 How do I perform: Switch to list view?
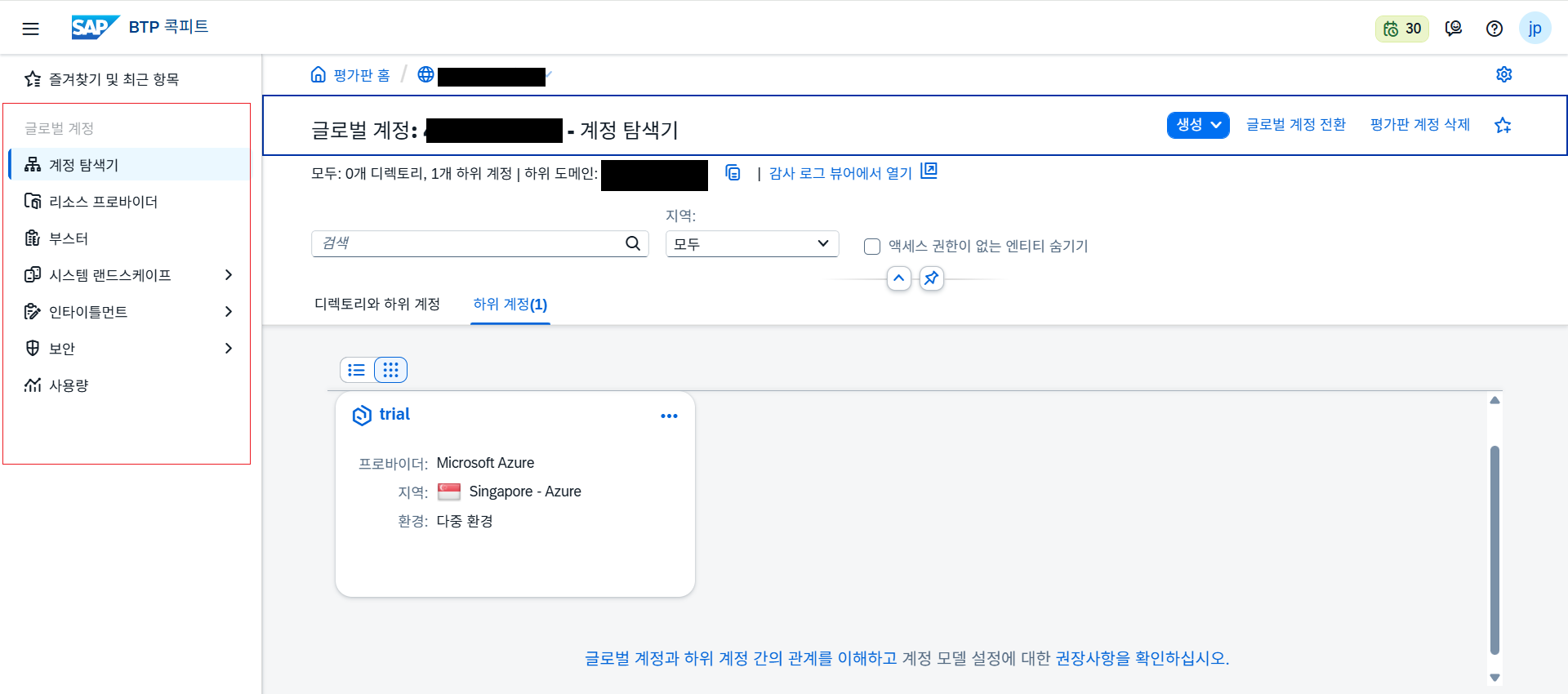357,370
